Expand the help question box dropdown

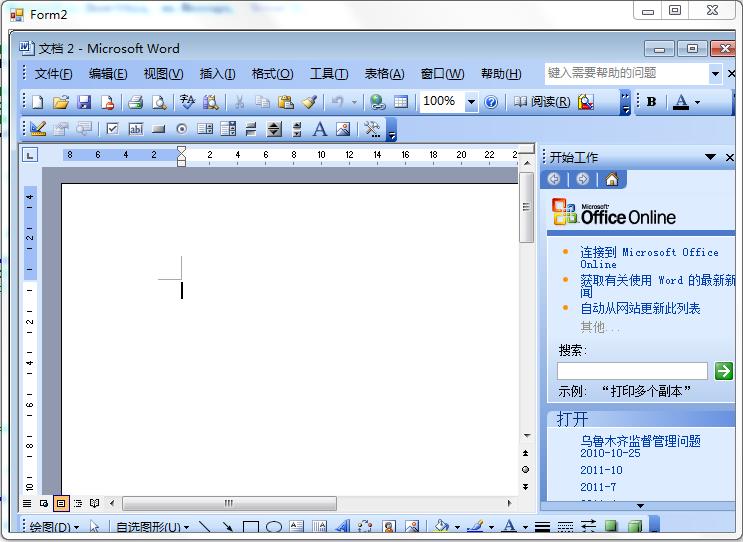pyautogui.click(x=716, y=73)
